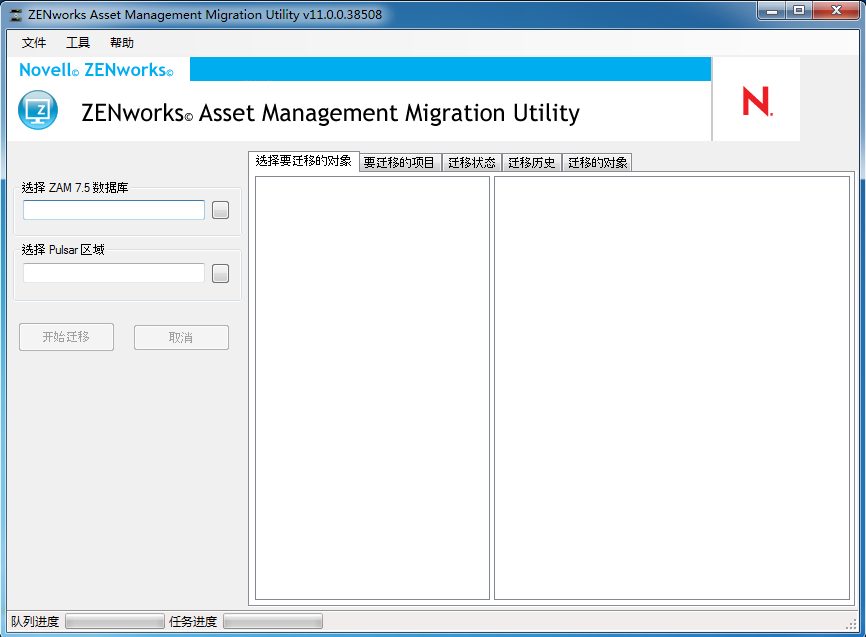The image size is (866, 637).
Task: Switch to the 迁移状态 tab
Action: 472,162
